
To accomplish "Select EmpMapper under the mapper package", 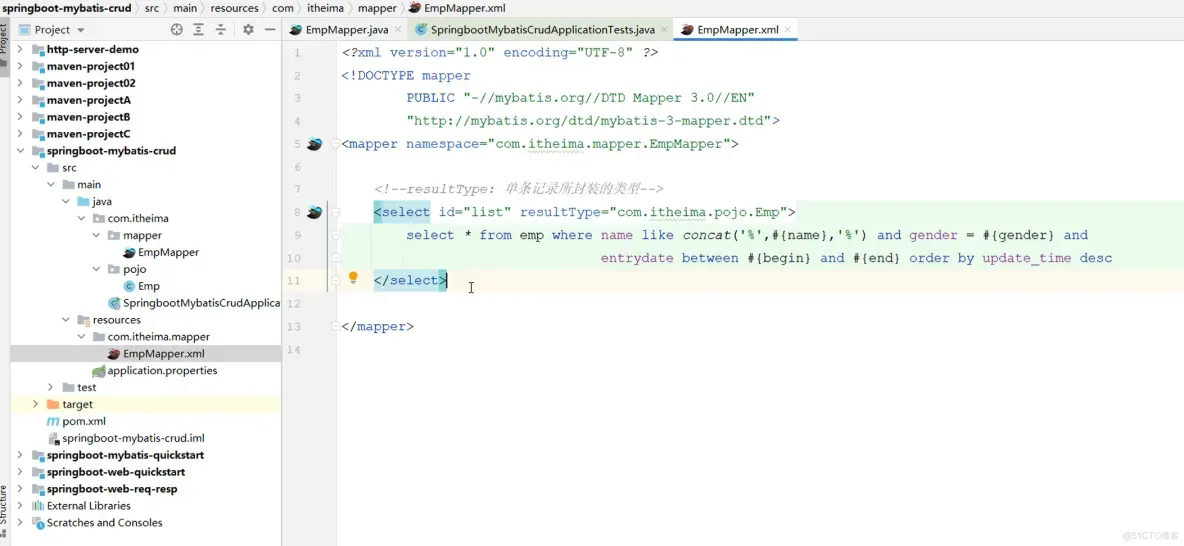I will pyautogui.click(x=168, y=252).
